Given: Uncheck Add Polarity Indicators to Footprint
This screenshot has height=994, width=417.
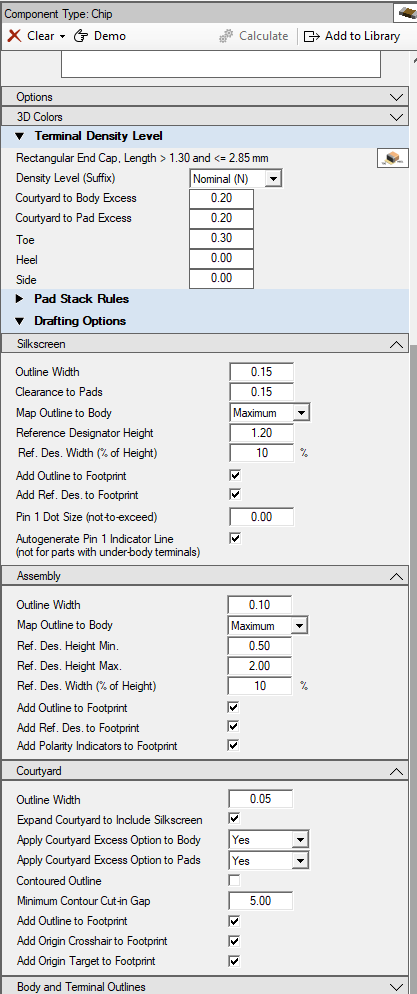Looking at the screenshot, I should point(233,746).
